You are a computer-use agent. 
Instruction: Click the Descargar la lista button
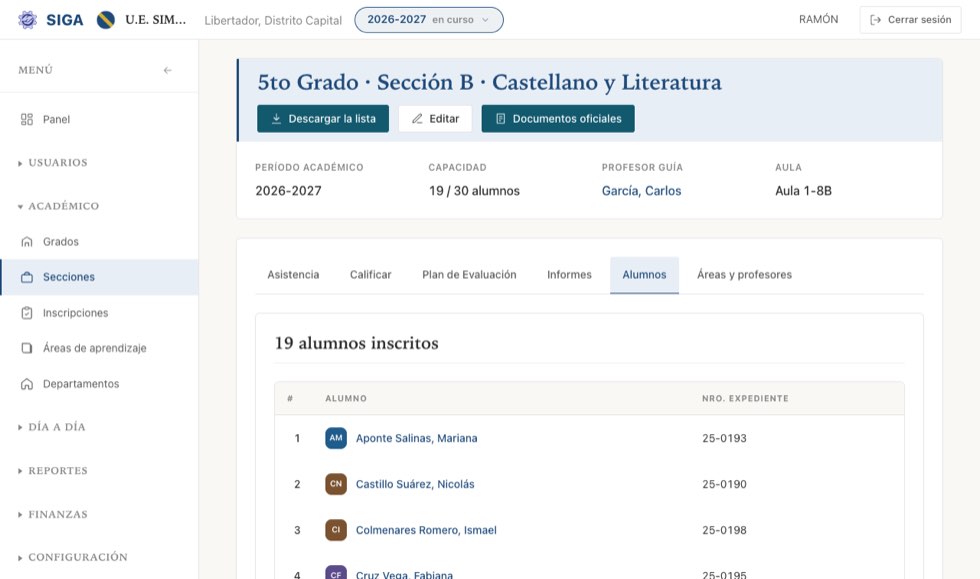pyautogui.click(x=323, y=119)
